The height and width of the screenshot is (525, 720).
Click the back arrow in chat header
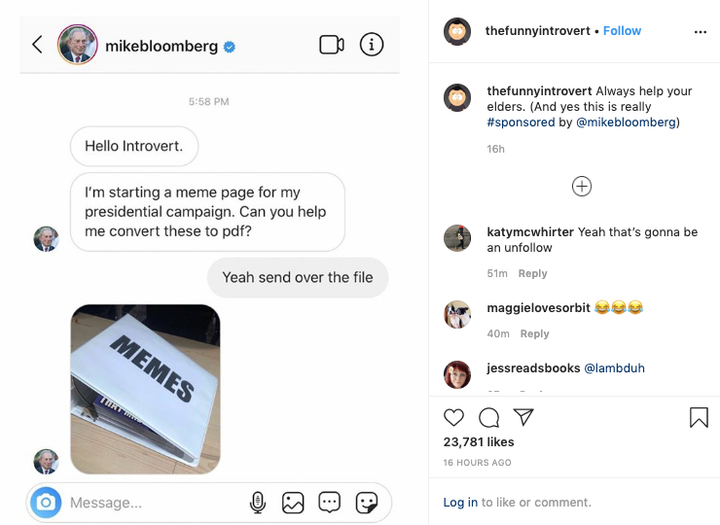(37, 44)
